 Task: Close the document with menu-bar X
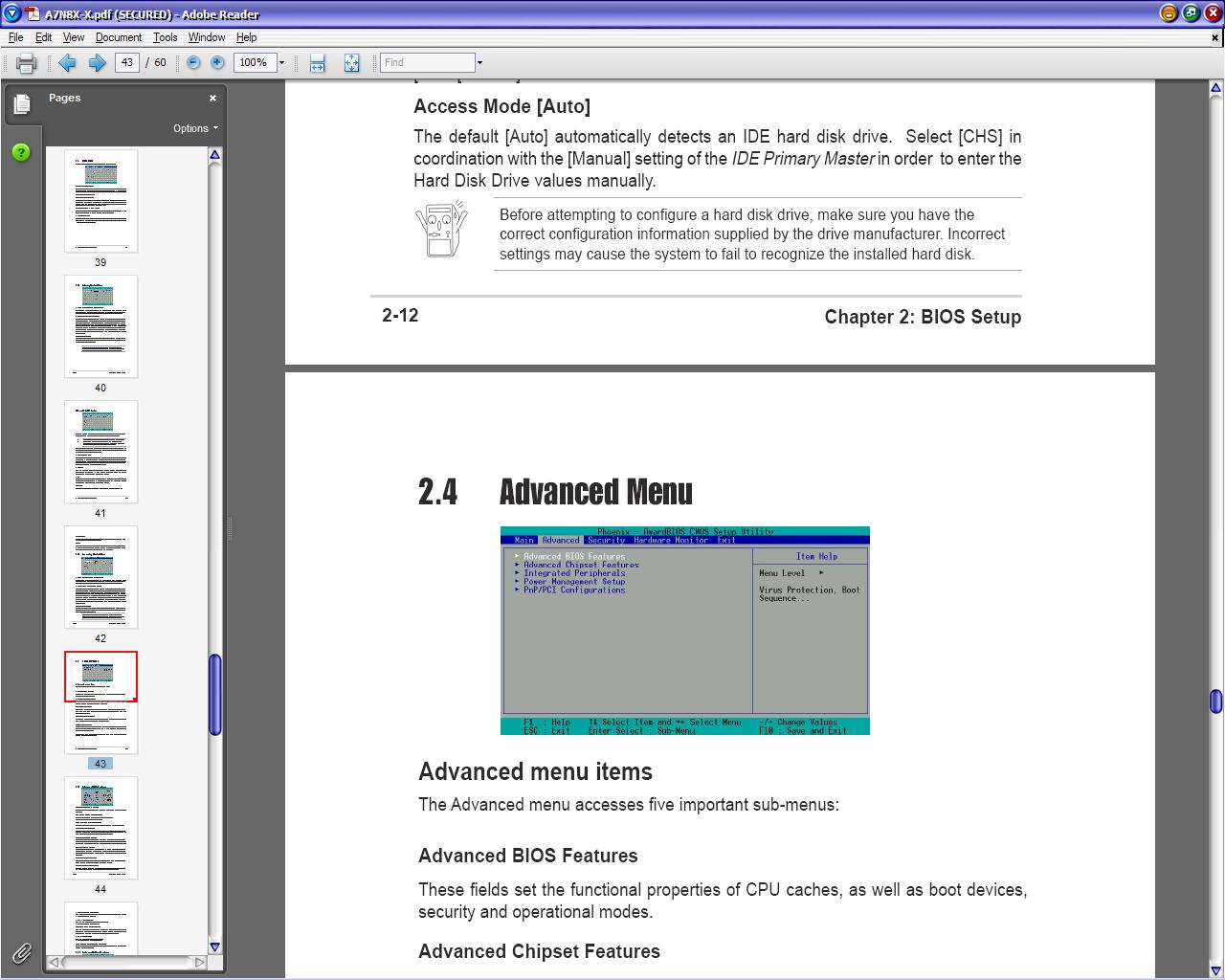click(x=1215, y=38)
